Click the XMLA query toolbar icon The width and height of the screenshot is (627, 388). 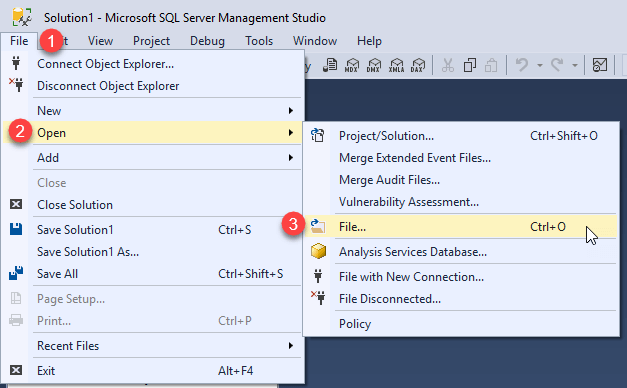pos(396,65)
